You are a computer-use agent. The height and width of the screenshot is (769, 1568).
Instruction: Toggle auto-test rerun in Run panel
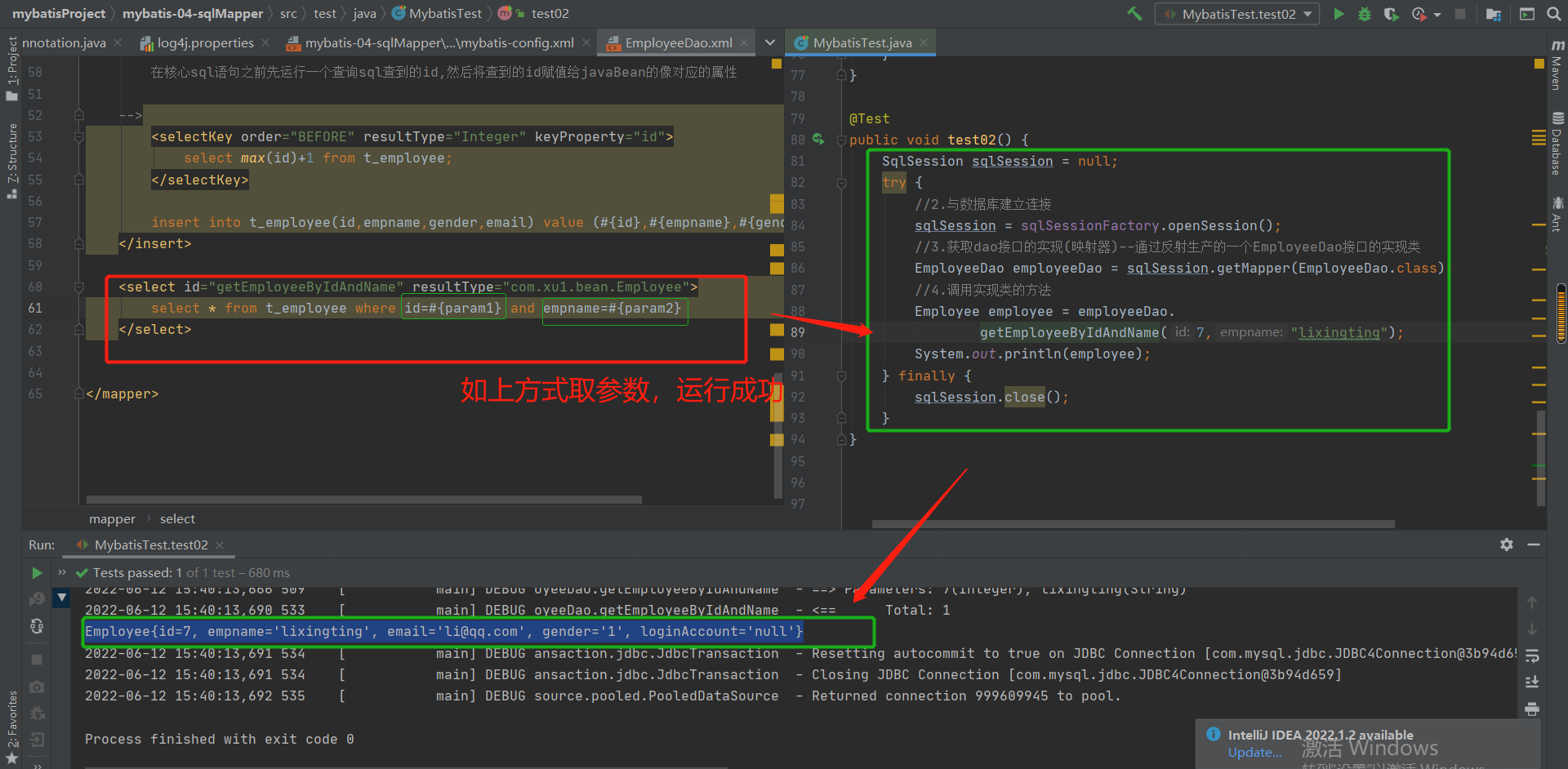coord(37,626)
